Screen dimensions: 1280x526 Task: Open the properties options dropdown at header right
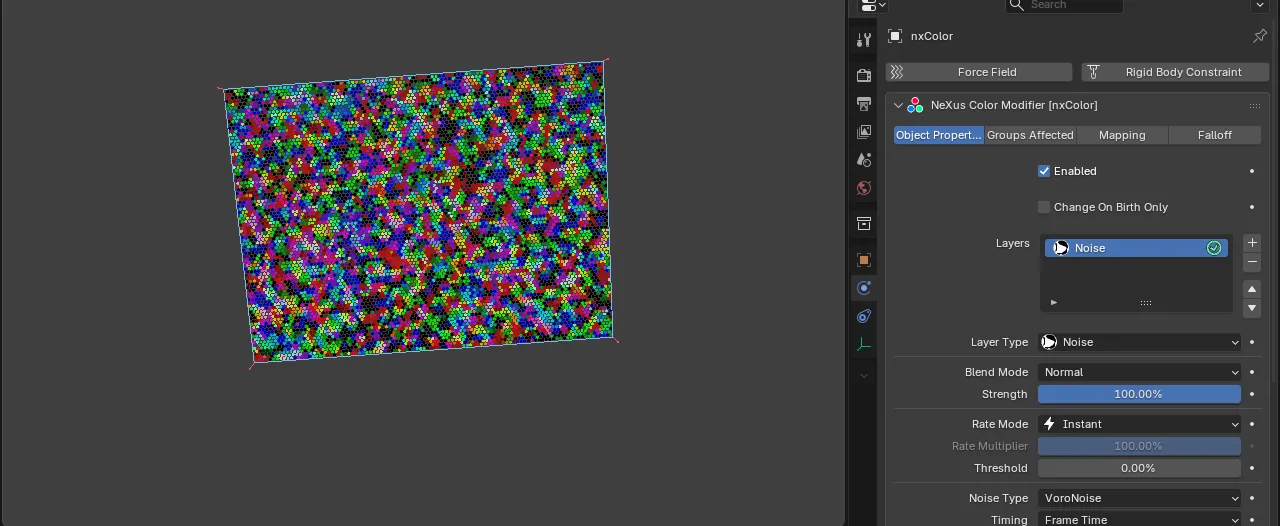click(x=1260, y=5)
